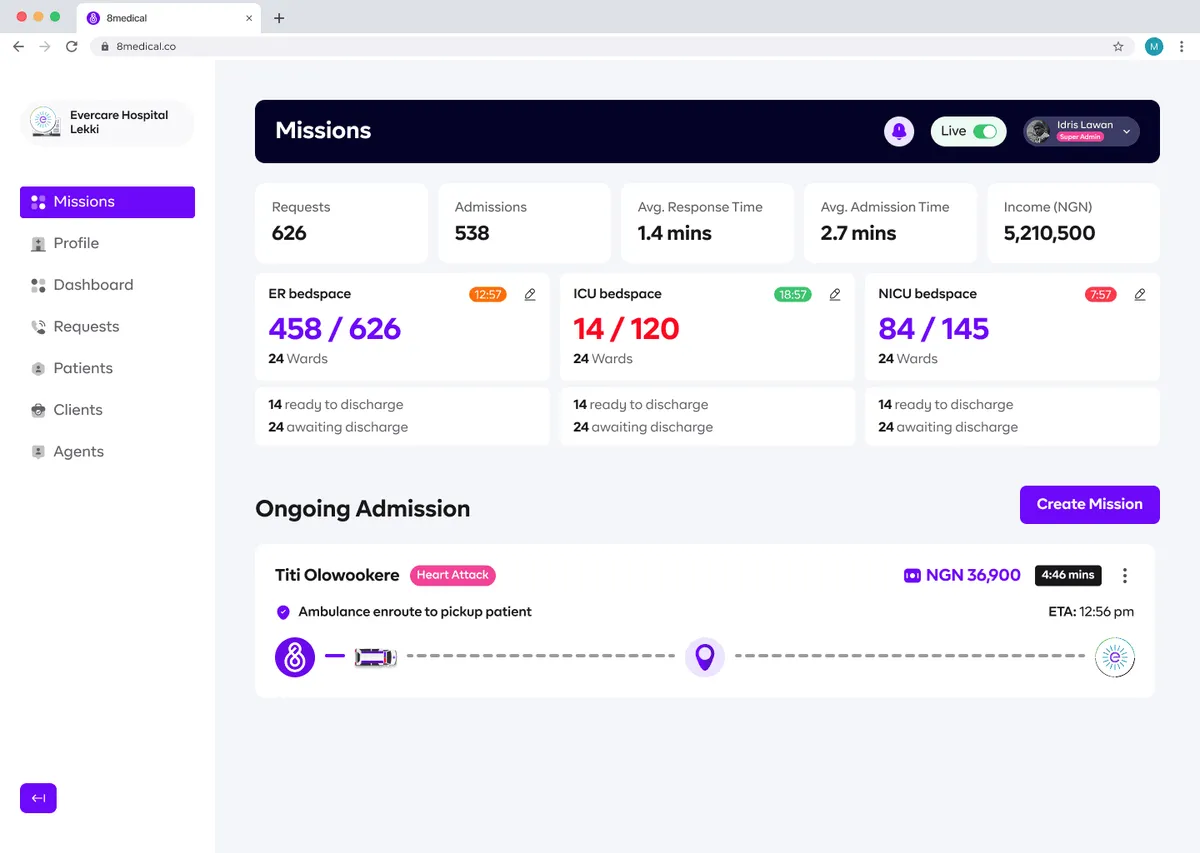Click the browser back arrow
This screenshot has height=853, width=1200.
tap(18, 46)
